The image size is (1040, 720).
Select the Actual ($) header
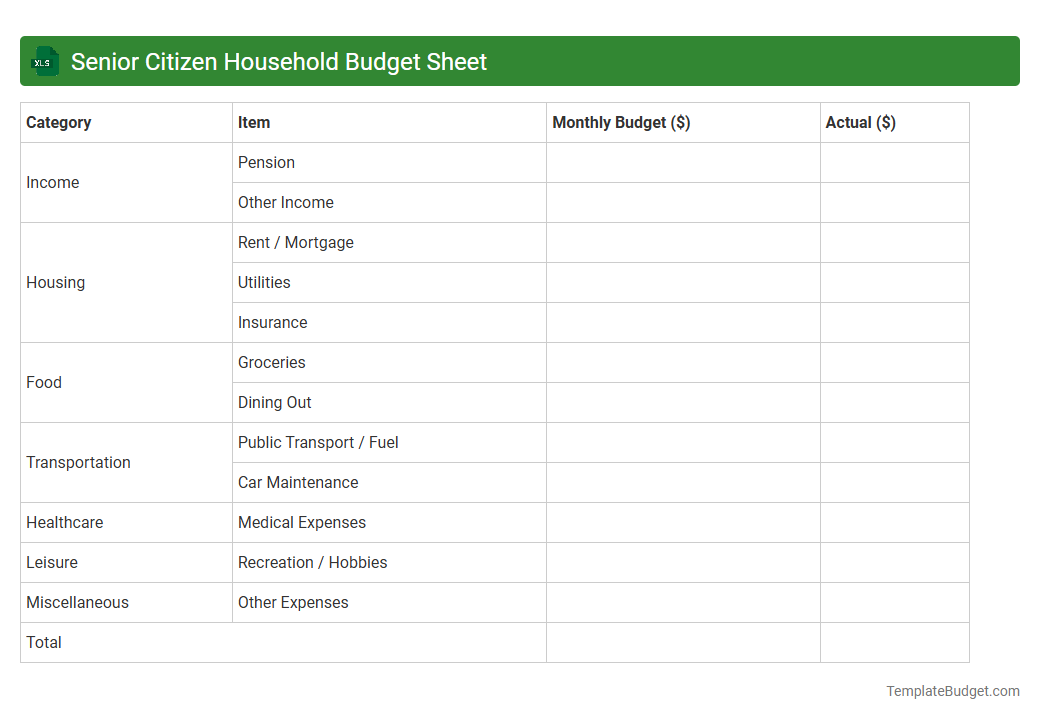(861, 122)
